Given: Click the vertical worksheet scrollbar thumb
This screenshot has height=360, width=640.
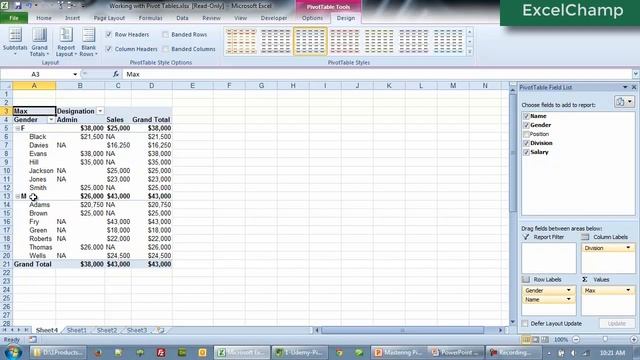Looking at the screenshot, I should click(x=513, y=152).
